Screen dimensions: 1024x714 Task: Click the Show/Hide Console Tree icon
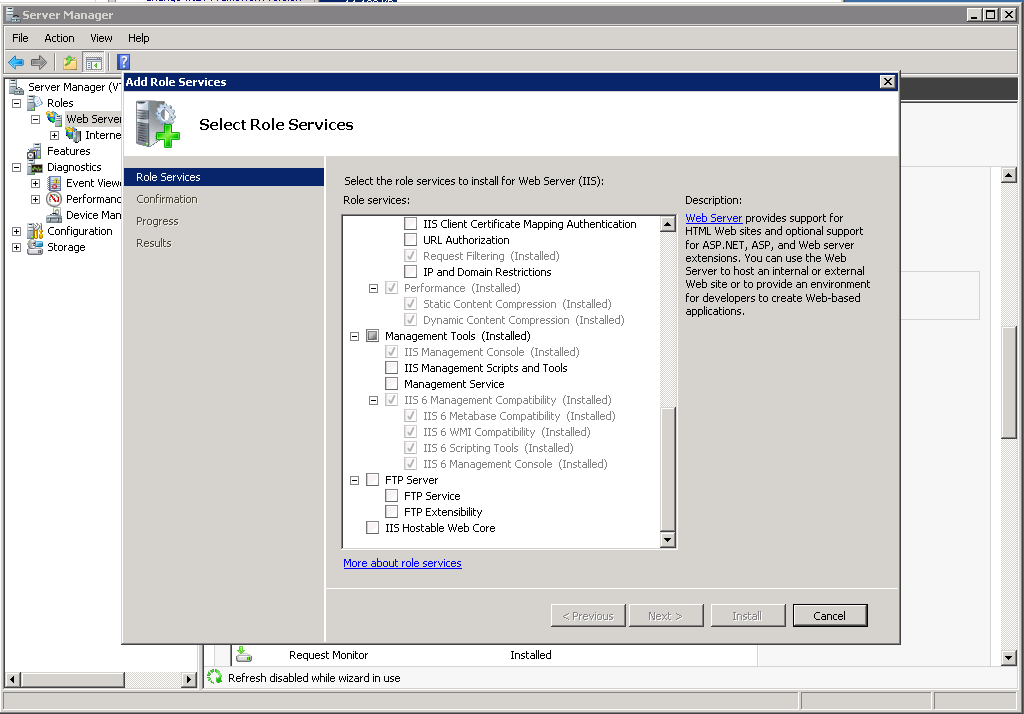93,63
